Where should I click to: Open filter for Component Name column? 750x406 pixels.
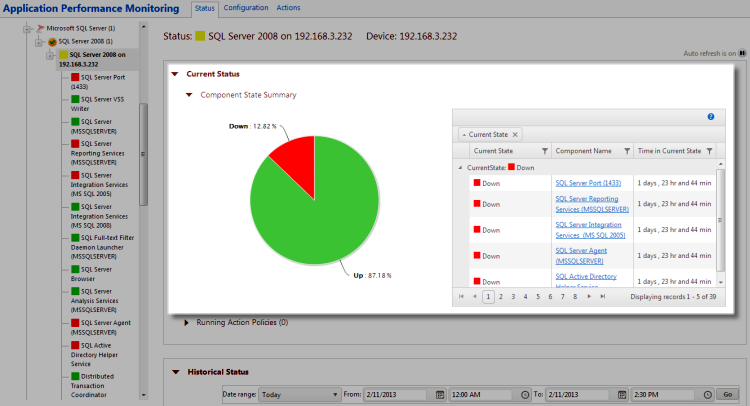627,151
